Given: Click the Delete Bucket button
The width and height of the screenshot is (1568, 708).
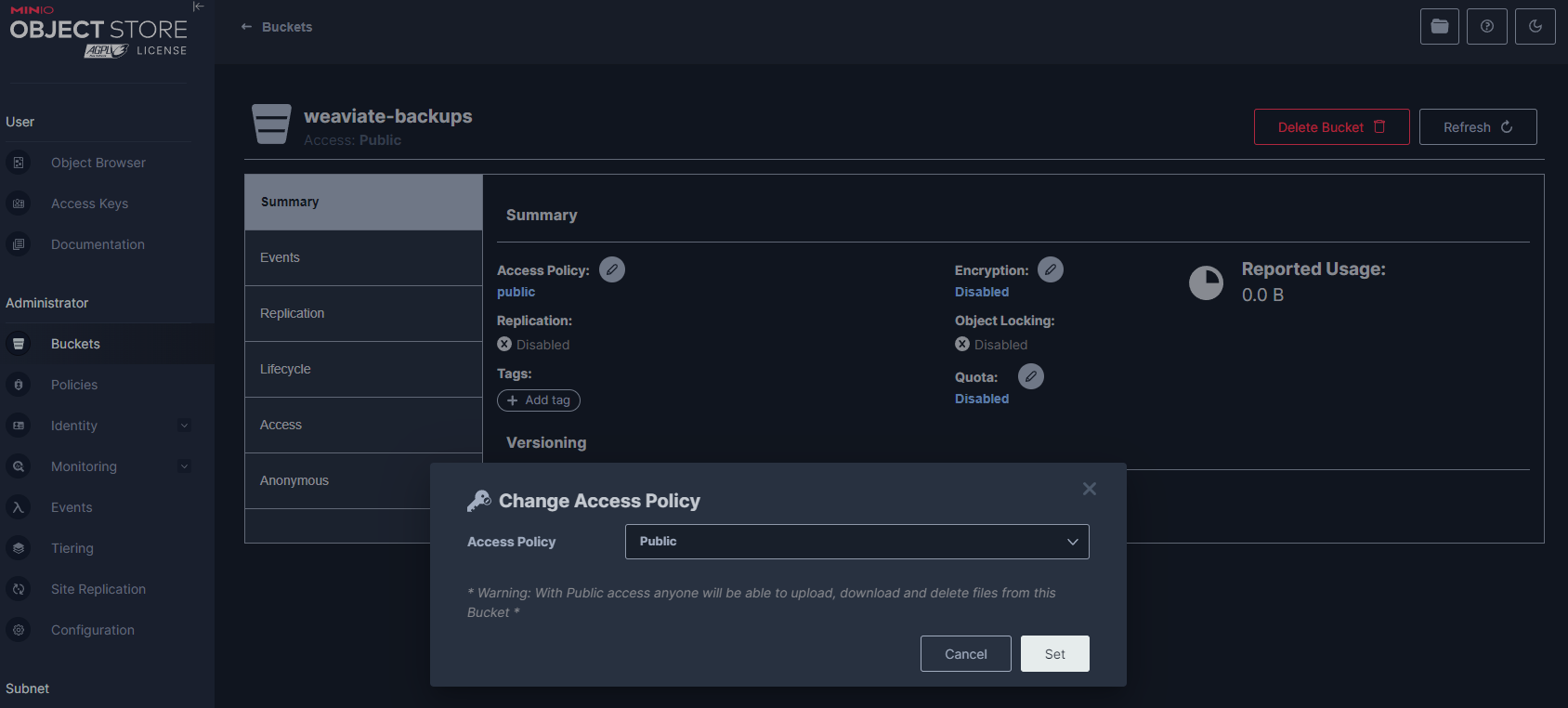Looking at the screenshot, I should (x=1330, y=127).
